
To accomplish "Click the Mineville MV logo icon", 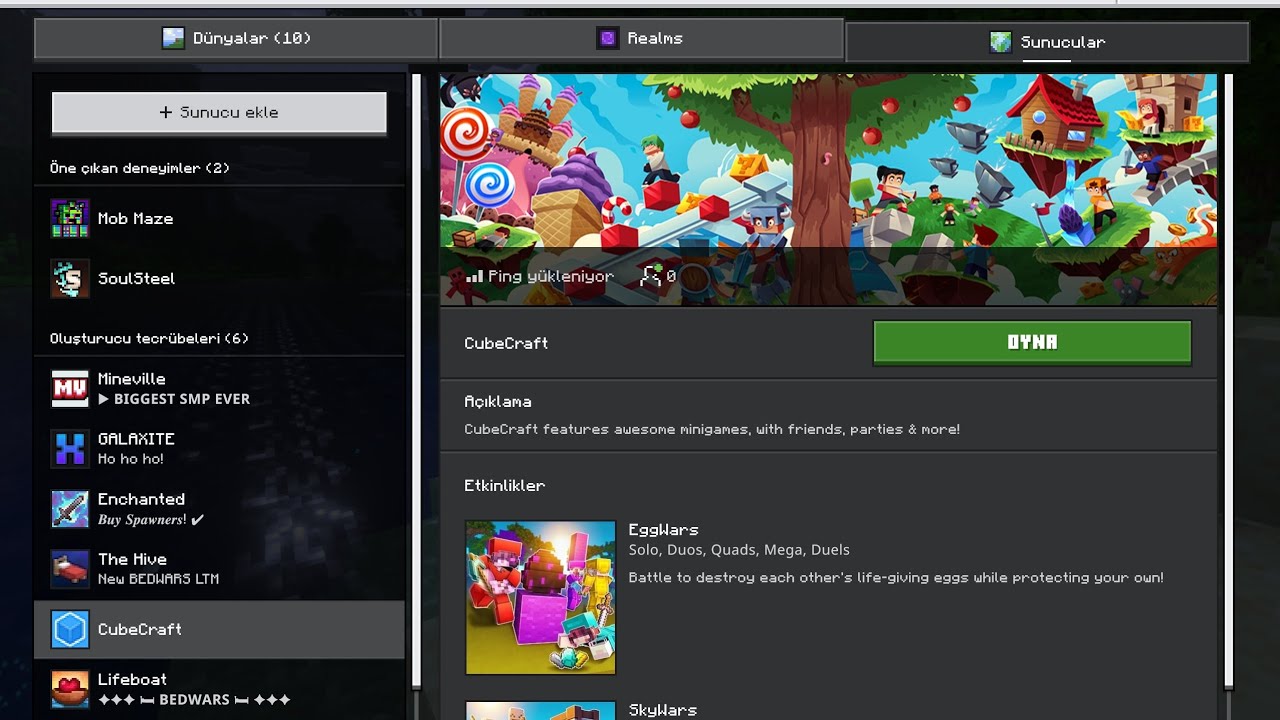I will 70,389.
